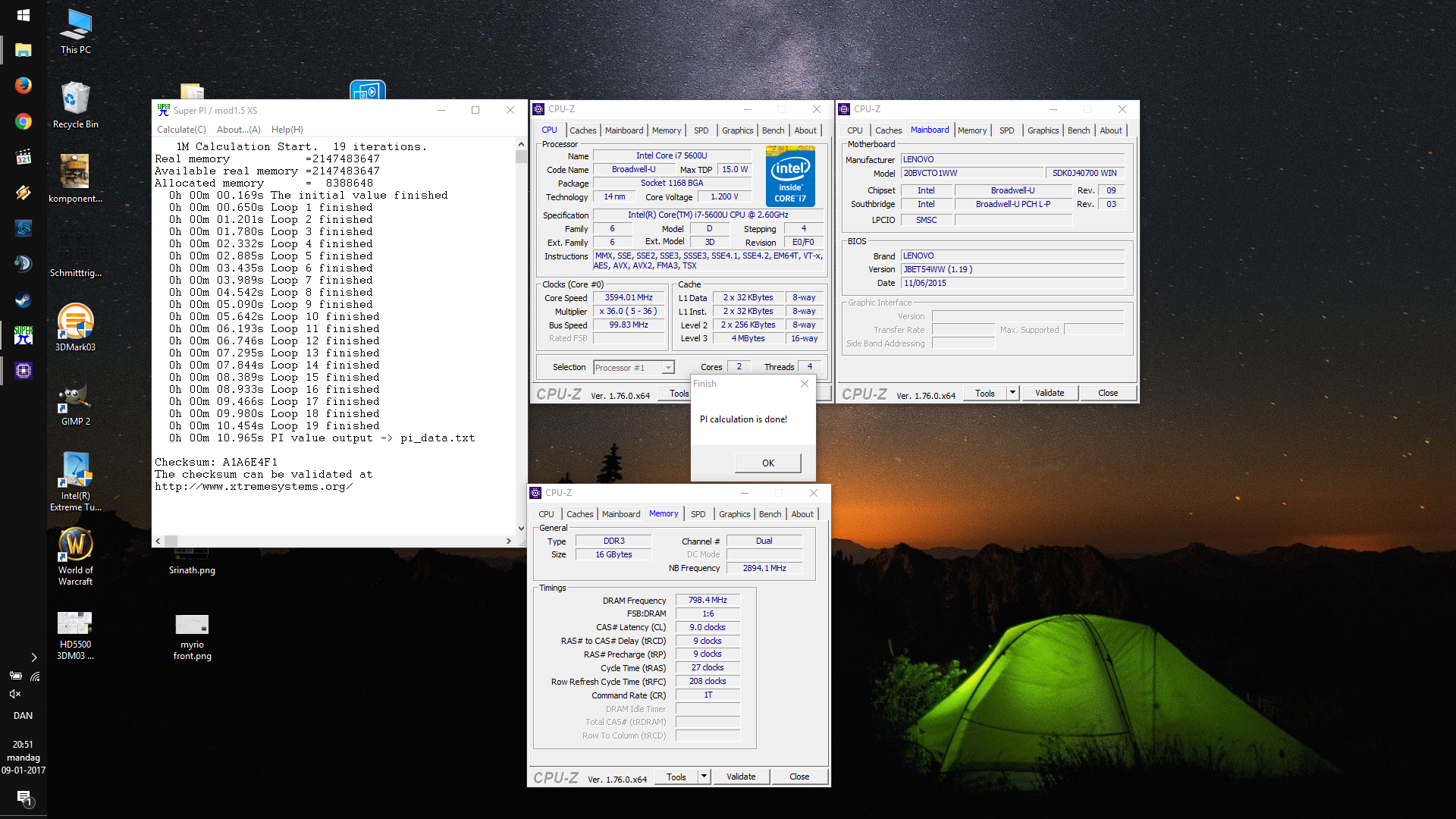Click Validate in Mainboard CPU-Z window

(1050, 393)
